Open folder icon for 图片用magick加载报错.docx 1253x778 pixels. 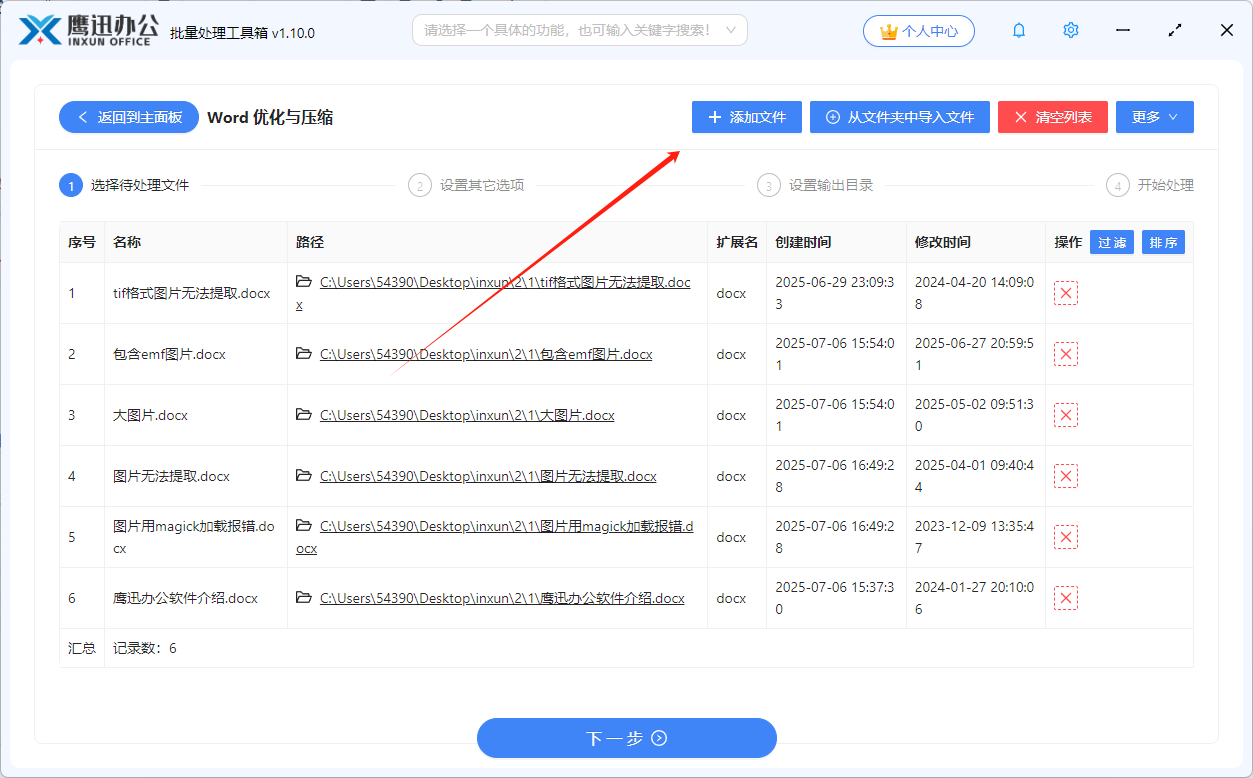[304, 526]
